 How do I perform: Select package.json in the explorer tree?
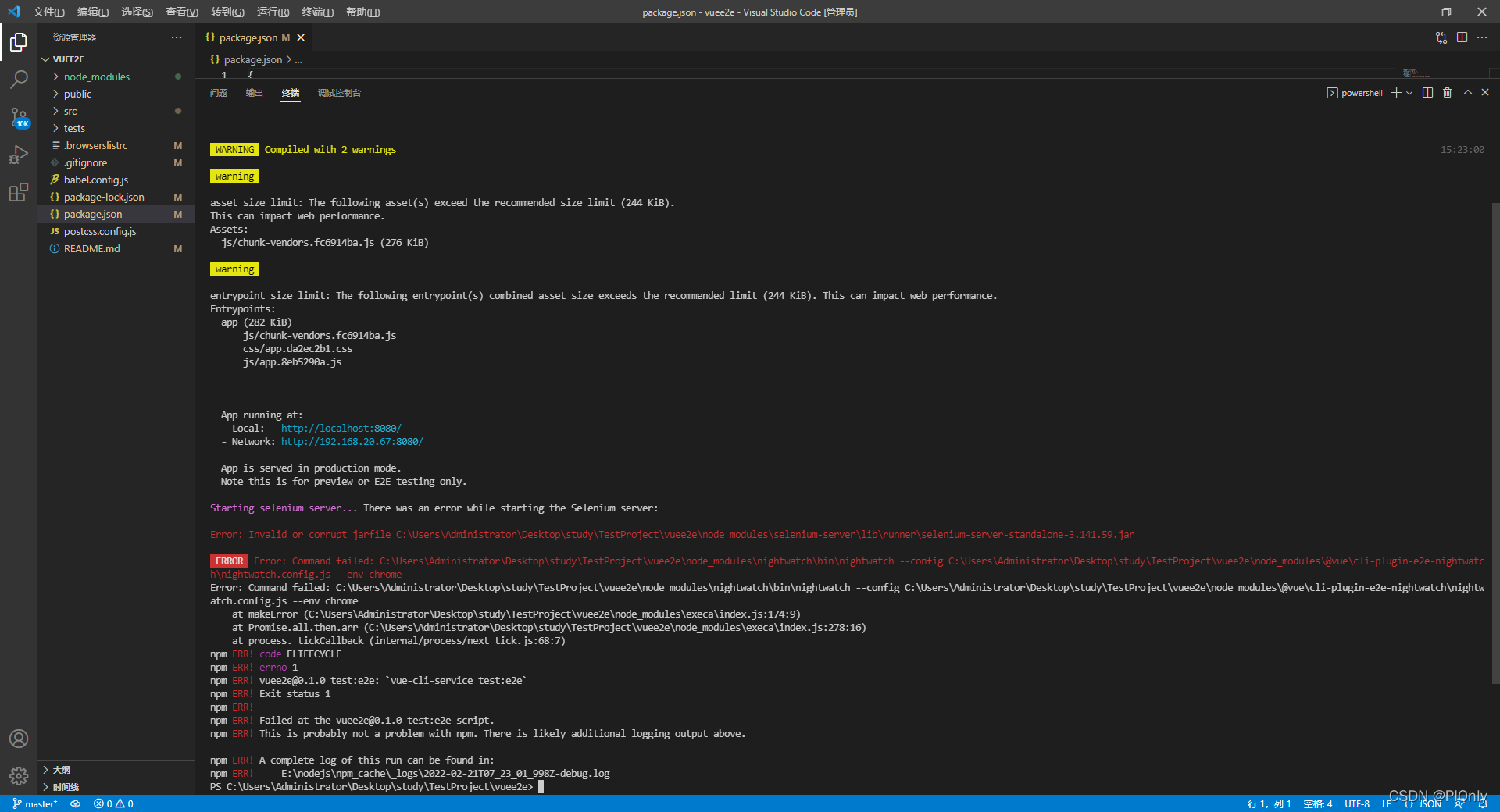[x=116, y=214]
